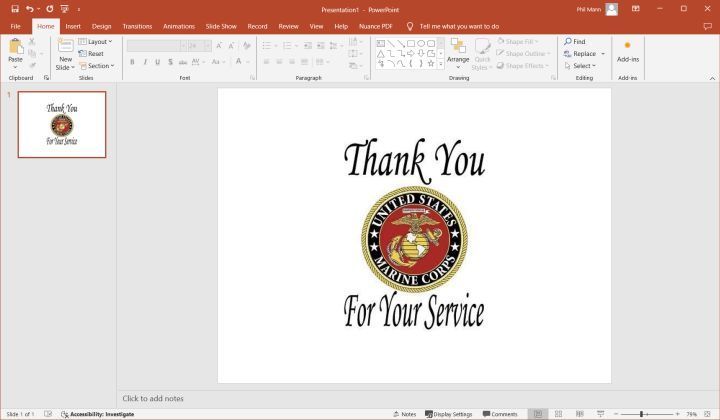Viewport: 720px width, 420px height.
Task: Switch to Slide Sorter view
Action: (x=557, y=414)
